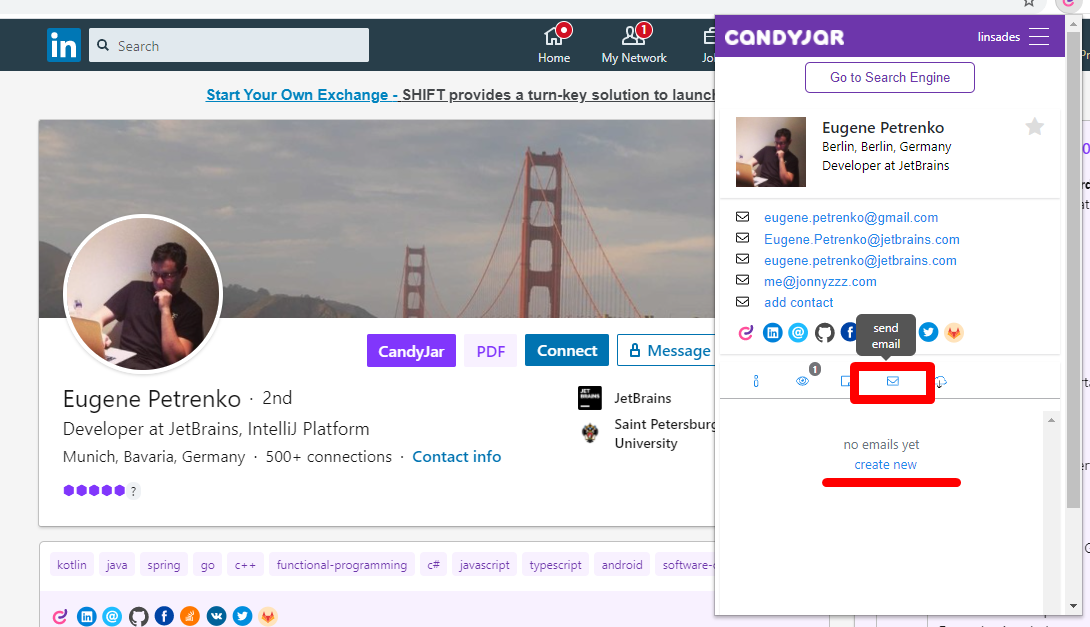Open Stack Overflow icon in bottom row
The image size is (1090, 627).
pyautogui.click(x=190, y=616)
